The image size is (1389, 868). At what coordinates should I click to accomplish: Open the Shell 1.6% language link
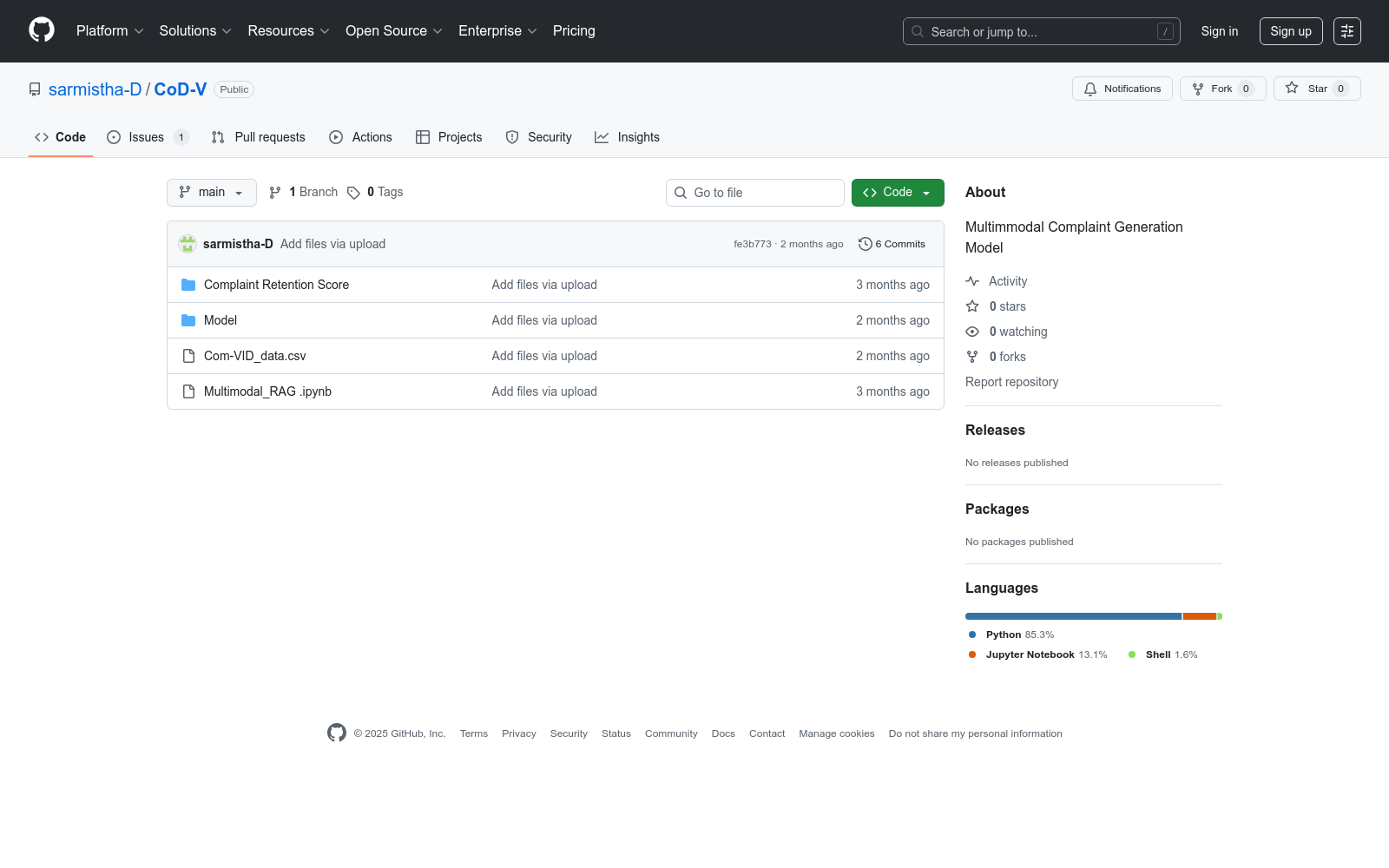(x=1162, y=654)
